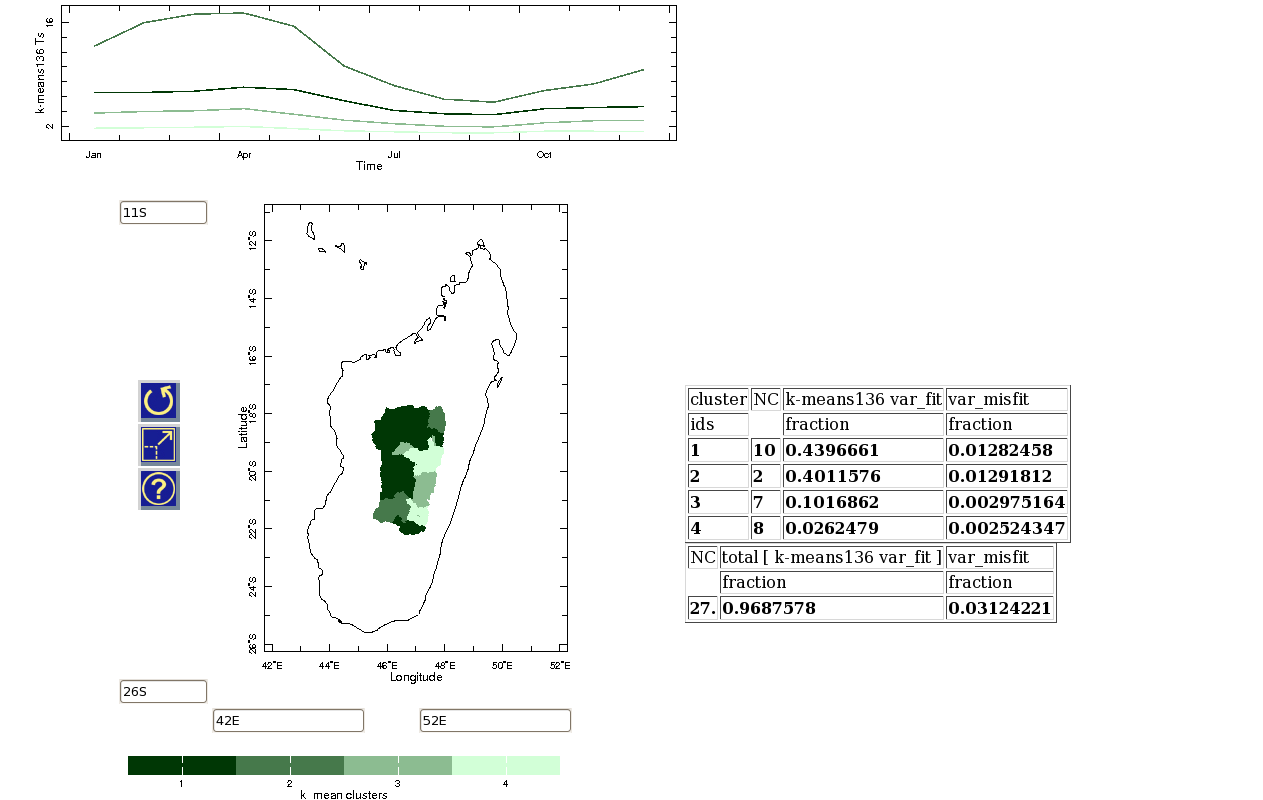Click the zoom-out diagonal arrow icon
This screenshot has height=800, width=1263.
point(159,445)
